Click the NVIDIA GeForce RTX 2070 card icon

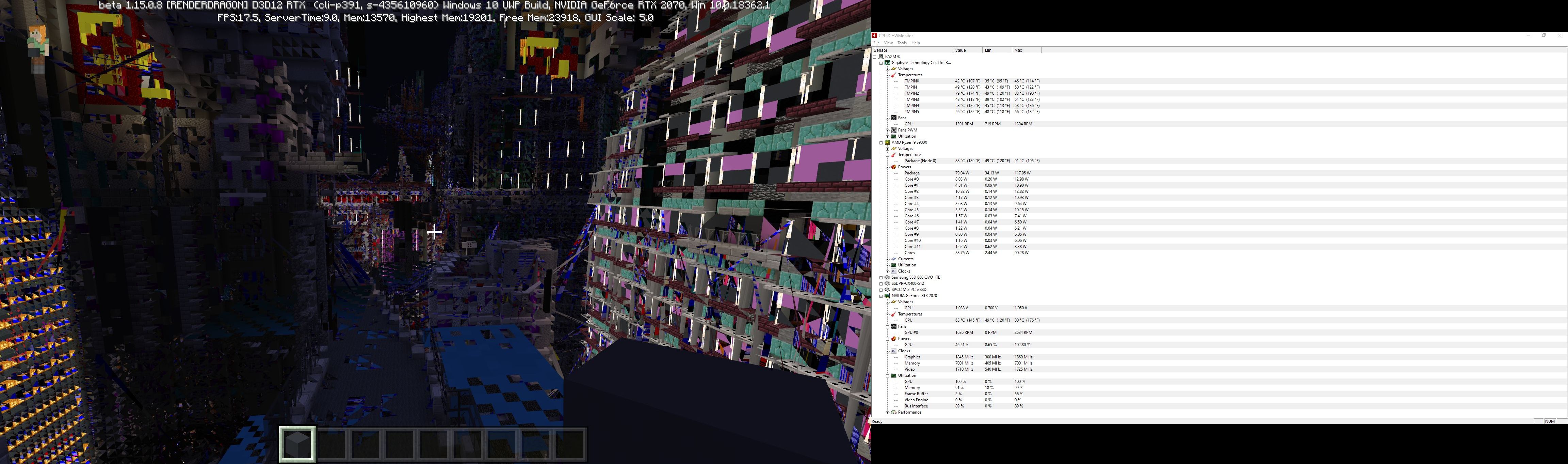[x=887, y=296]
